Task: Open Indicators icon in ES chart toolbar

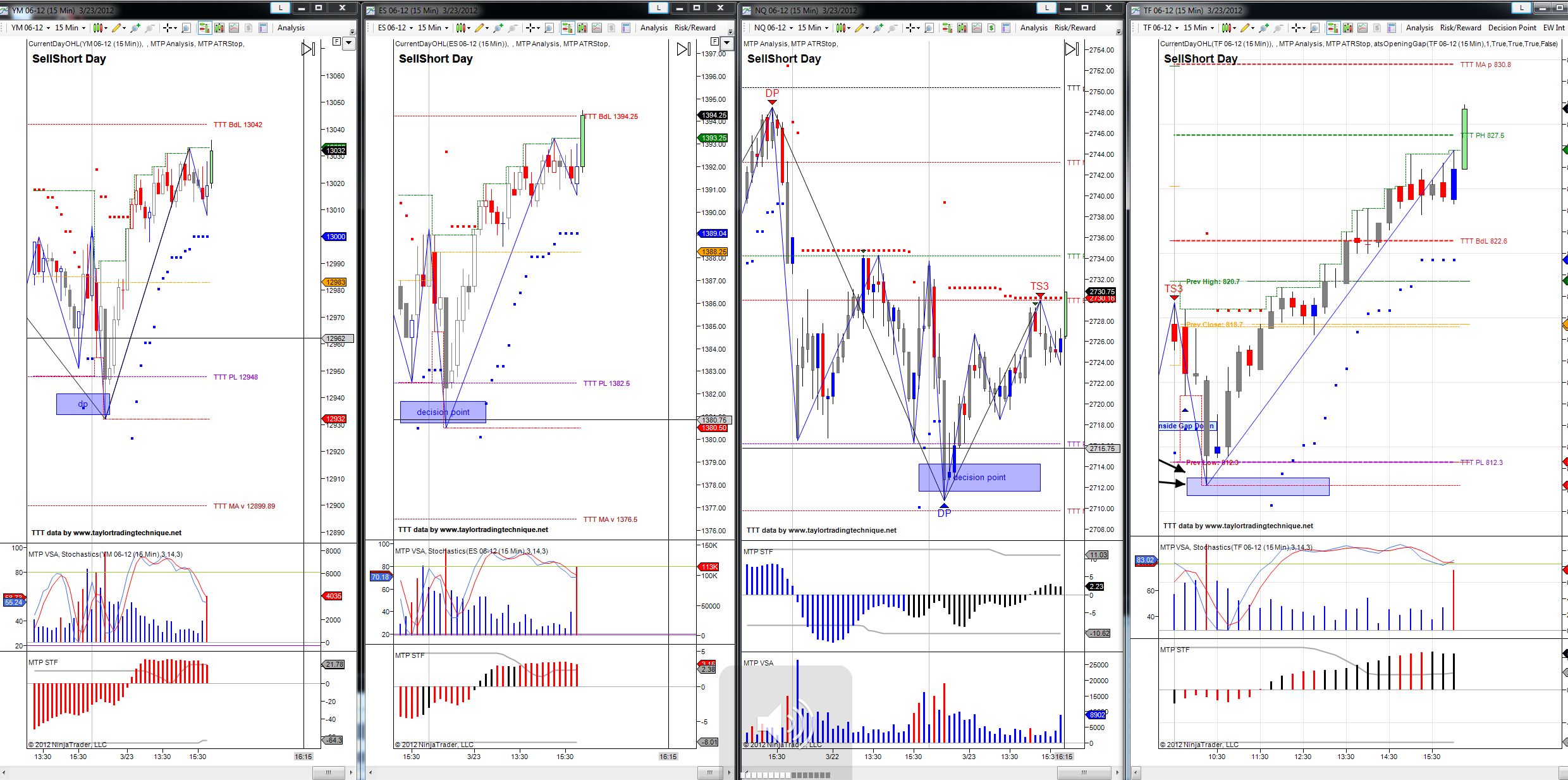Action: coord(596,28)
